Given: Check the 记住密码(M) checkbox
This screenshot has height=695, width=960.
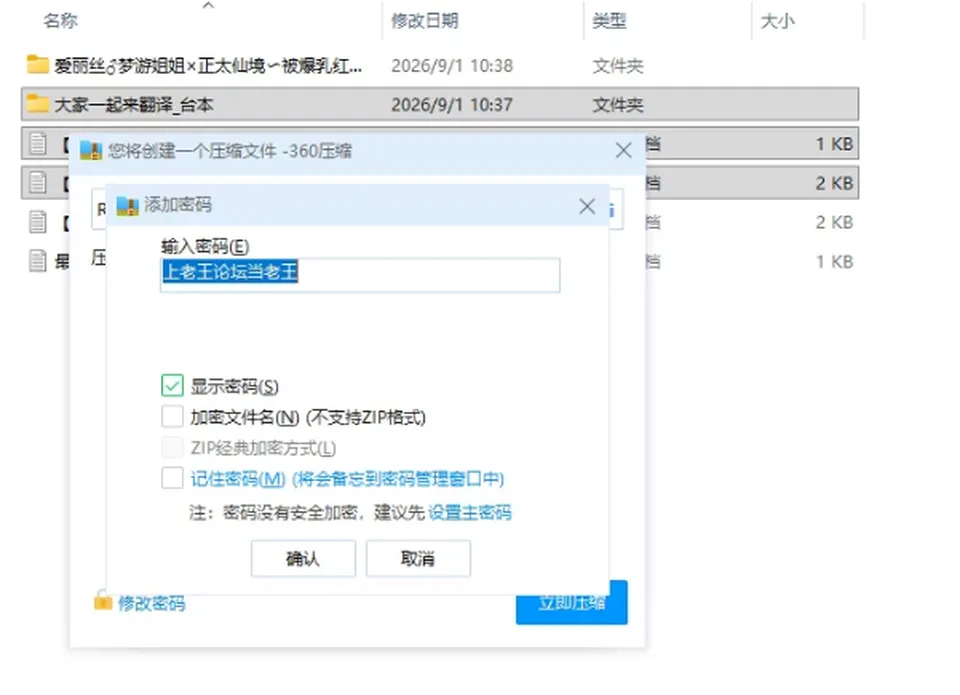Looking at the screenshot, I should point(173,478).
